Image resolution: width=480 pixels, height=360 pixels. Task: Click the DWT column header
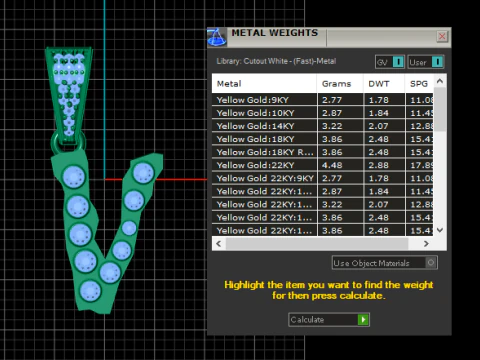pyautogui.click(x=384, y=84)
